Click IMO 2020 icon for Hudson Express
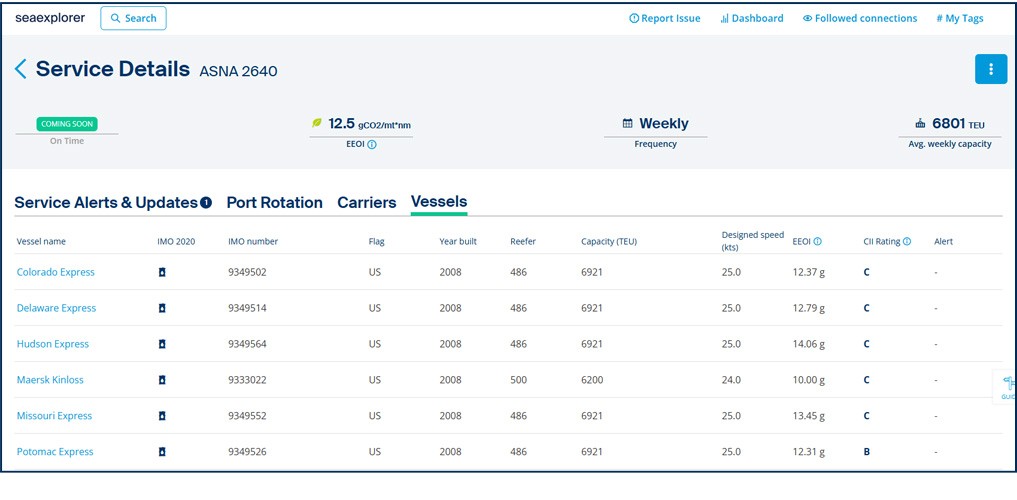The width and height of the screenshot is (1017, 500). pos(162,344)
